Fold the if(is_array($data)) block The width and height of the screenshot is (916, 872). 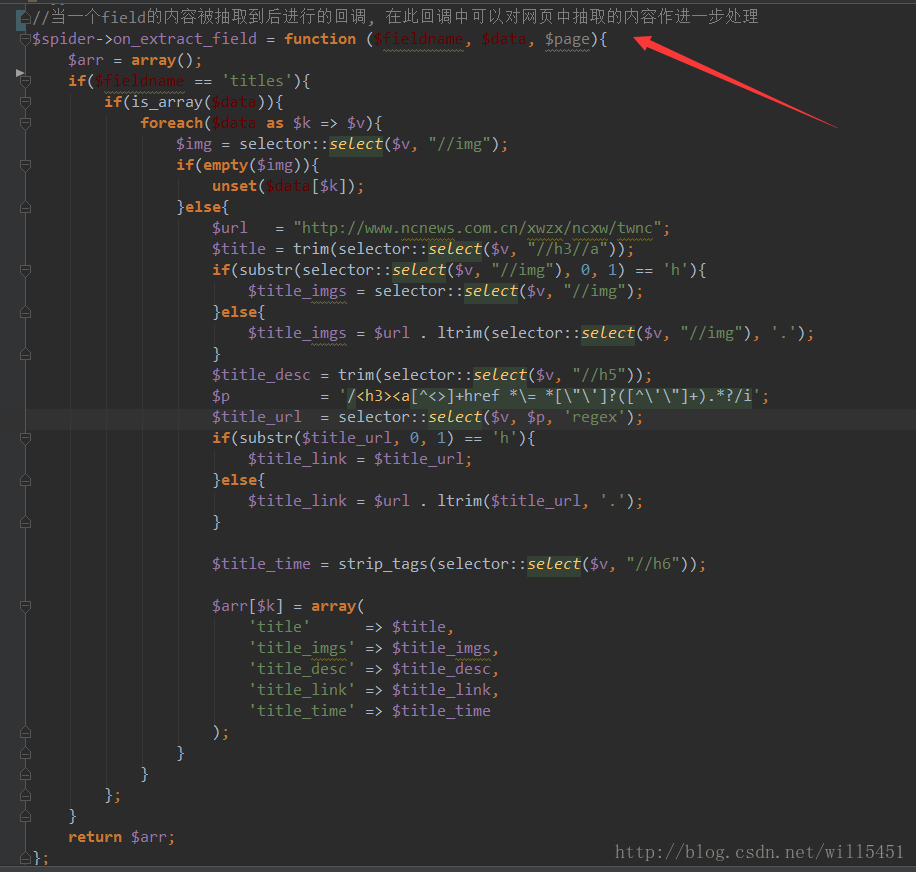[25, 102]
